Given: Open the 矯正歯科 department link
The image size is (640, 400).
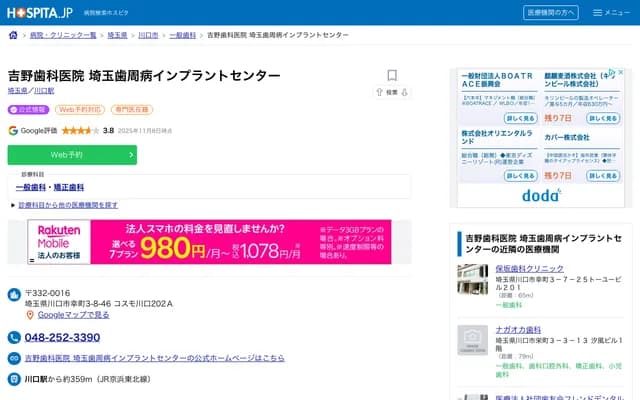Looking at the screenshot, I should coord(69,187).
